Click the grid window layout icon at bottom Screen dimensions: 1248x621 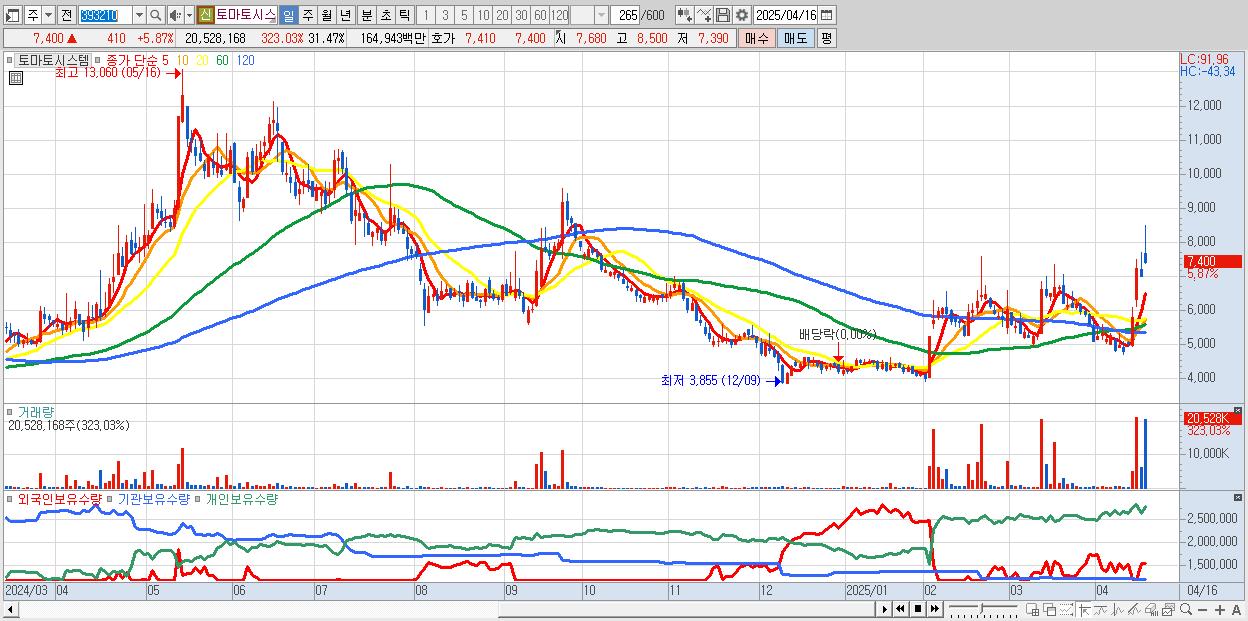click(1032, 609)
